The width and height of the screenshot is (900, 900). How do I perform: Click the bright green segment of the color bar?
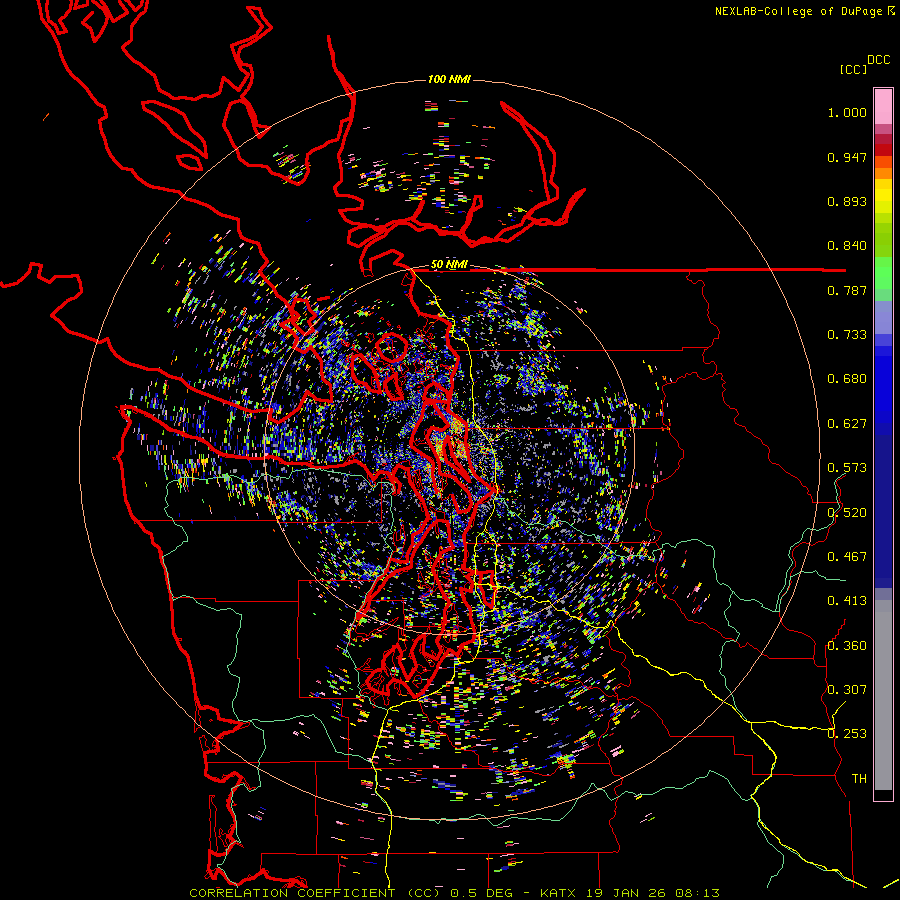click(x=883, y=273)
